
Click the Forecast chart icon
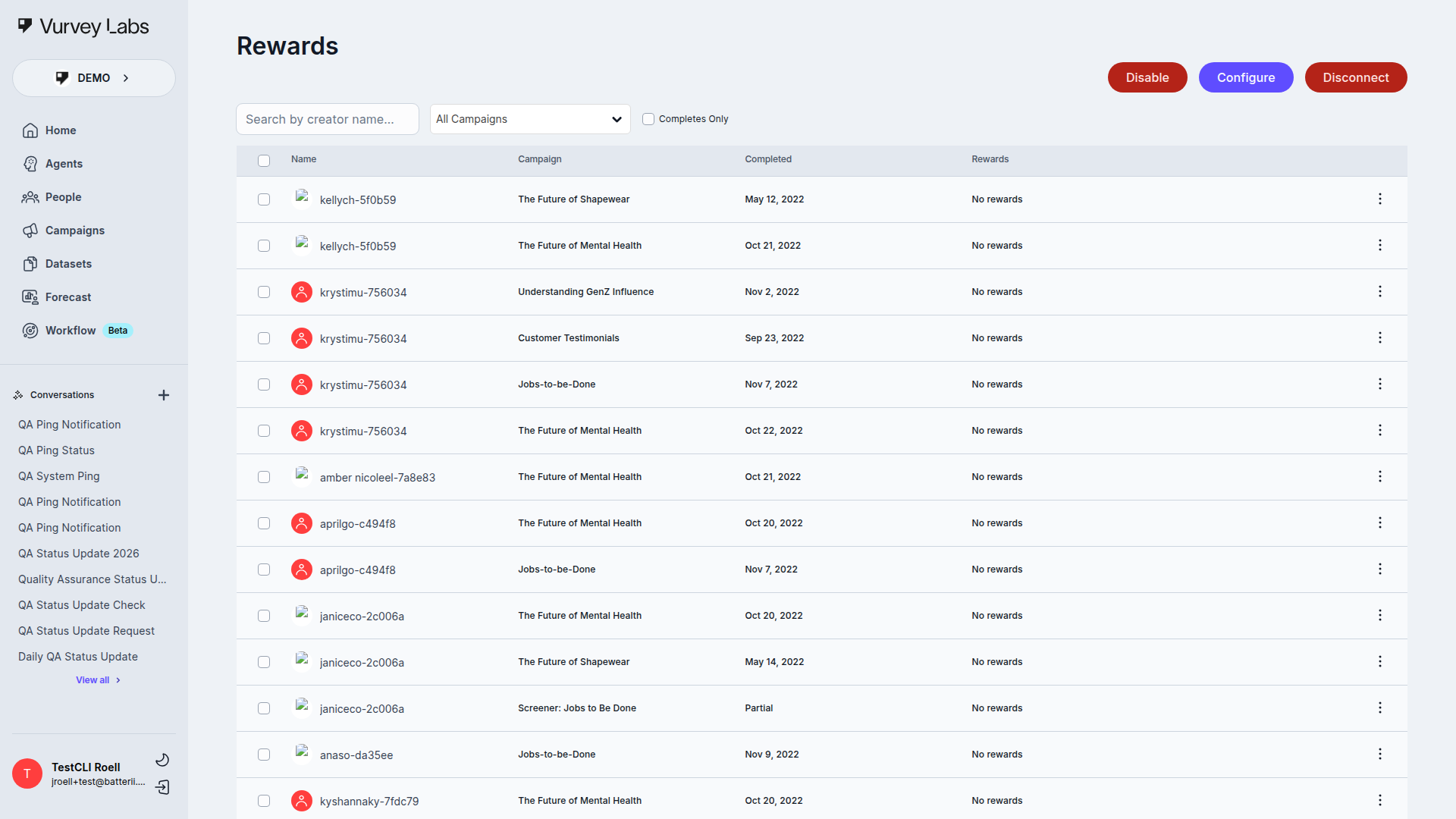tap(30, 297)
